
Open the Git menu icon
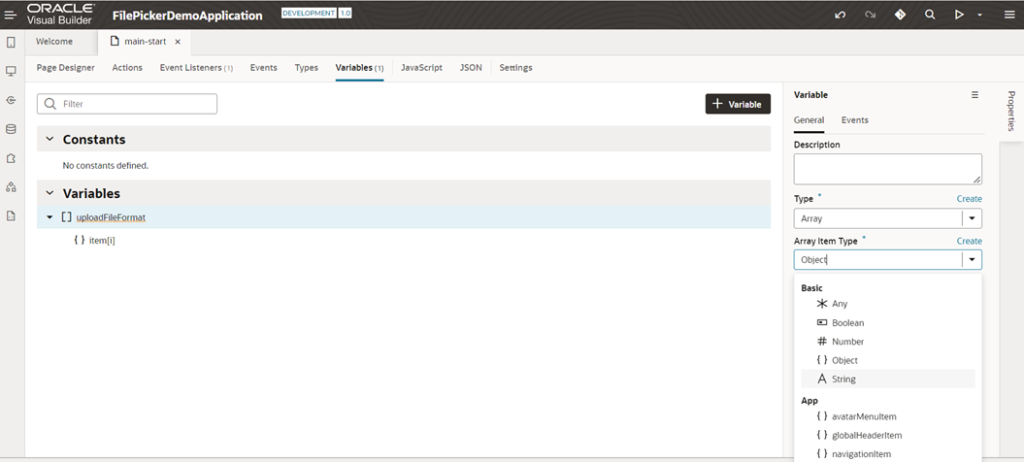pos(900,15)
